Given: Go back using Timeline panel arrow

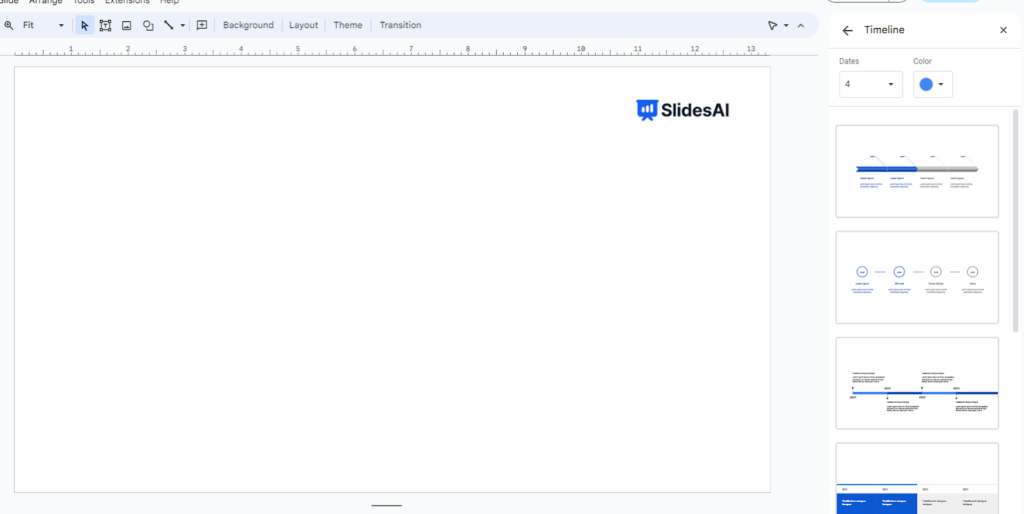Looking at the screenshot, I should 848,30.
